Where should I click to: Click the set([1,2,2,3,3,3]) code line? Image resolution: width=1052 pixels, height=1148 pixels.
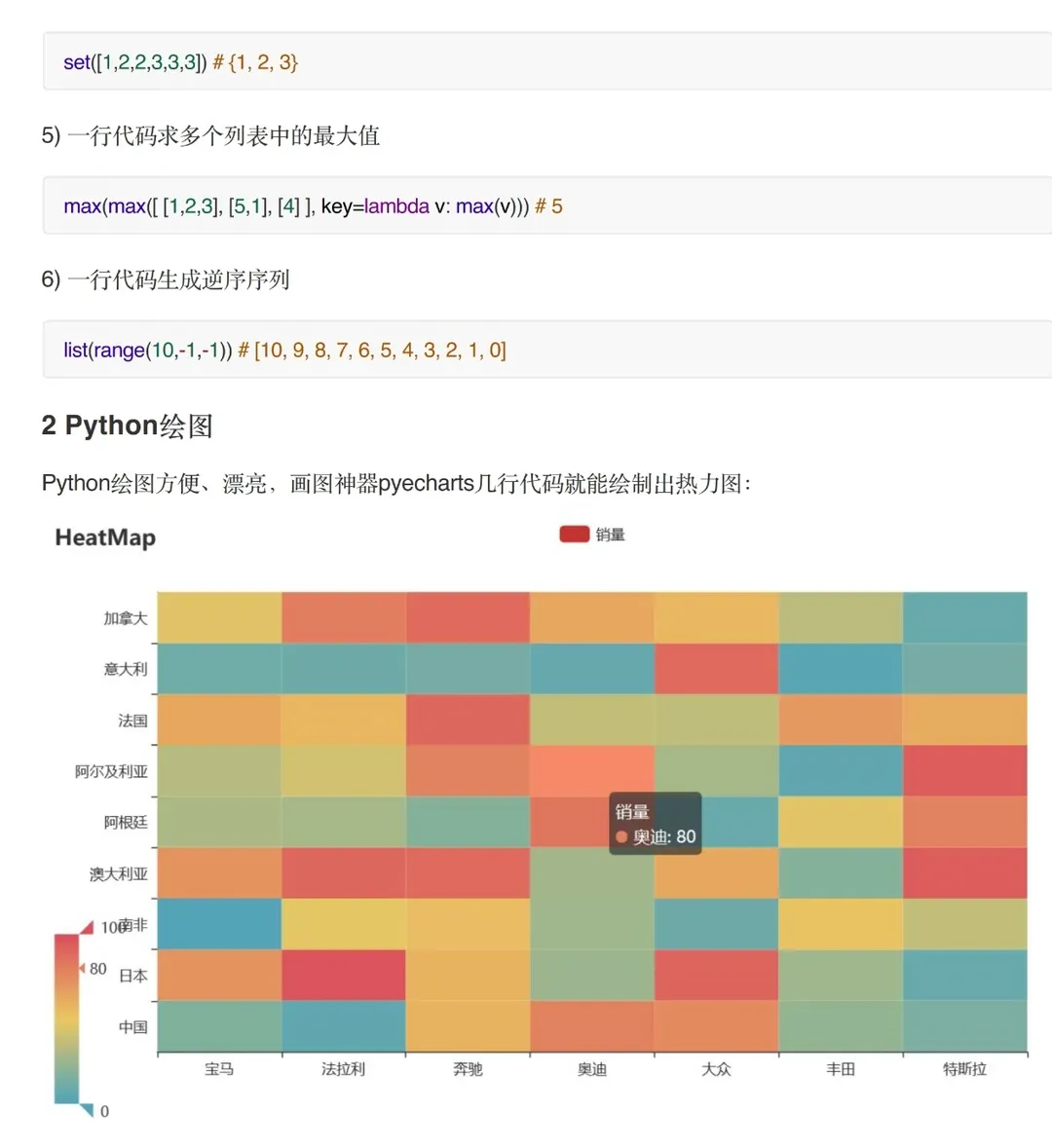pyautogui.click(x=180, y=62)
